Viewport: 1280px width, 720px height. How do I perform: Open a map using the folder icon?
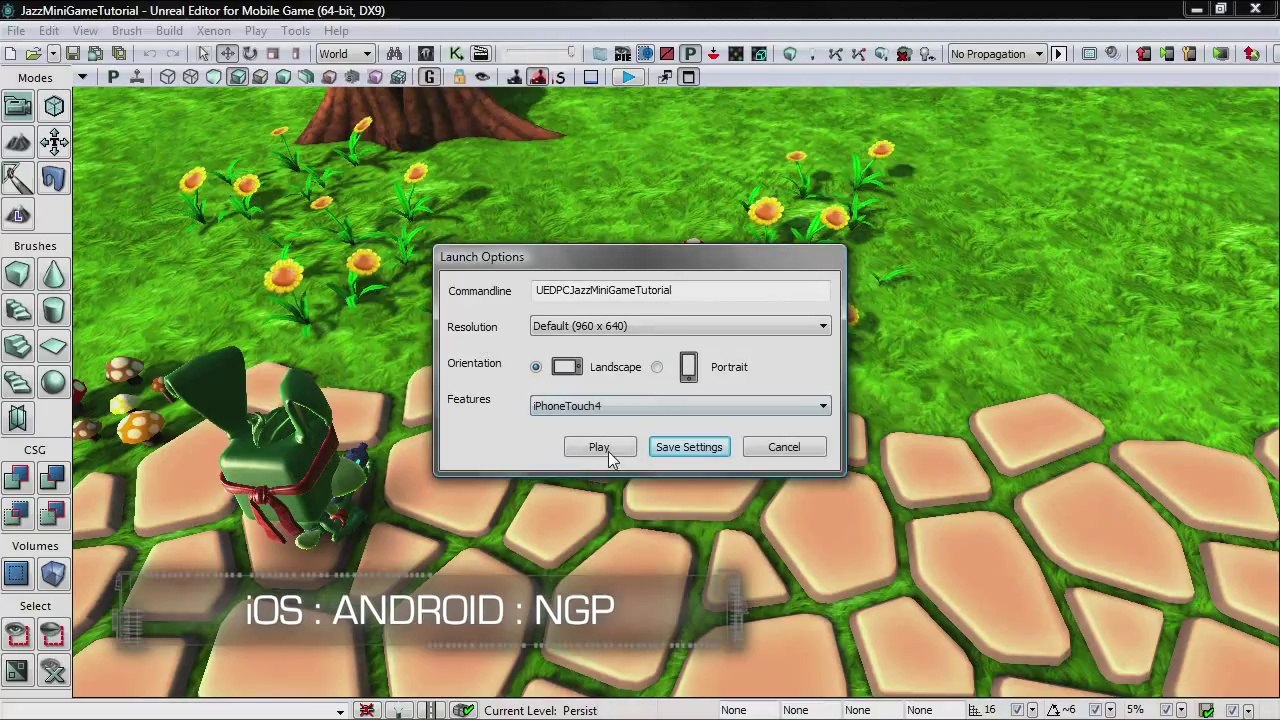pos(32,54)
